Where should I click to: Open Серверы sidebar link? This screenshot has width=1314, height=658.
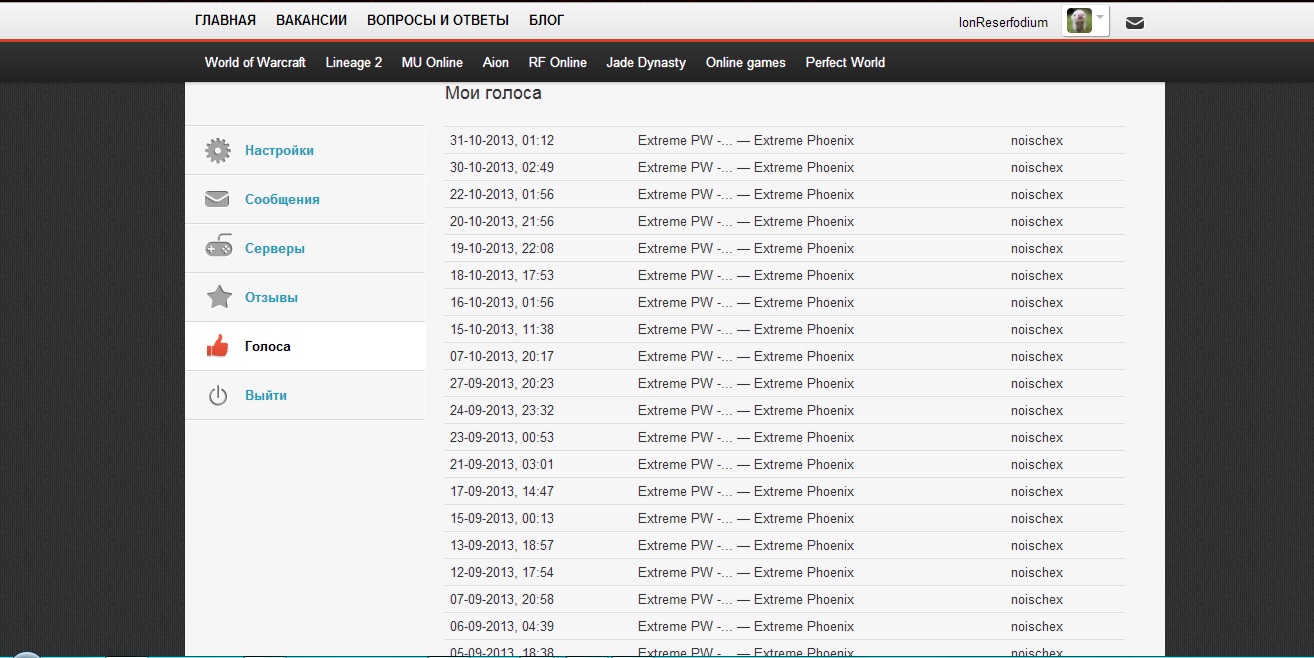tap(275, 249)
